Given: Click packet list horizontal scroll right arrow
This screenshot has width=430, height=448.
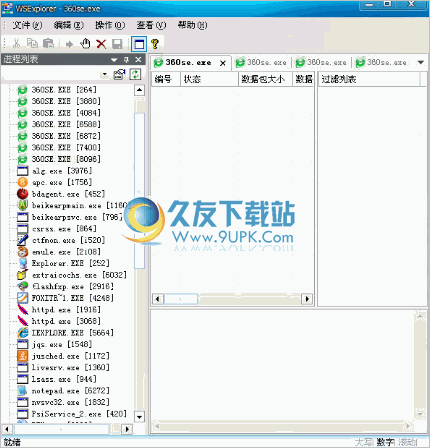Looking at the screenshot, I should point(307,299).
